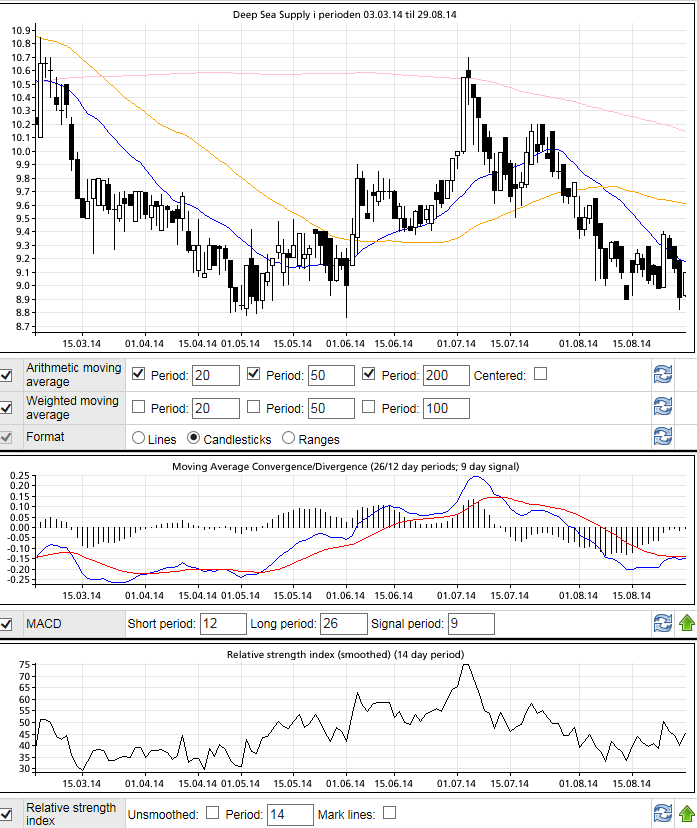The image size is (697, 828).
Task: Click green up arrow in MACD row
Action: (x=686, y=623)
